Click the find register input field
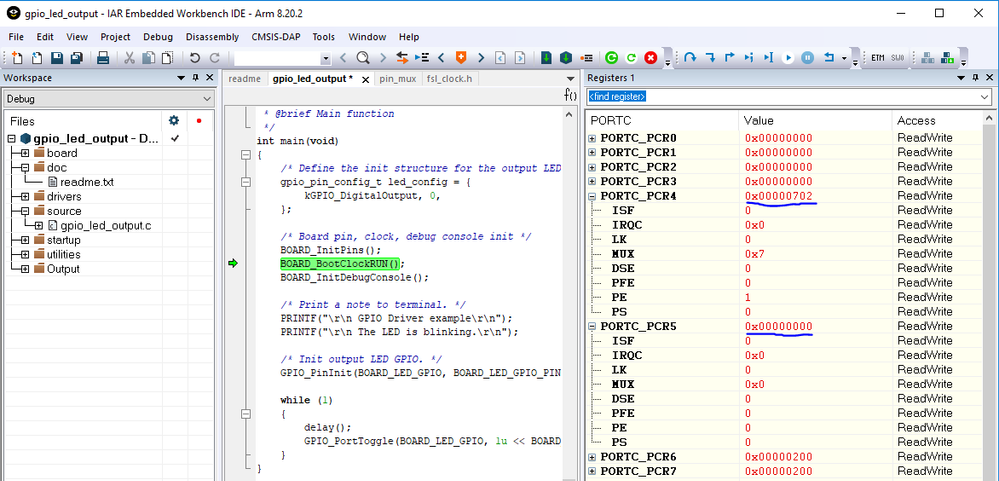This screenshot has height=481, width=999. tap(783, 97)
